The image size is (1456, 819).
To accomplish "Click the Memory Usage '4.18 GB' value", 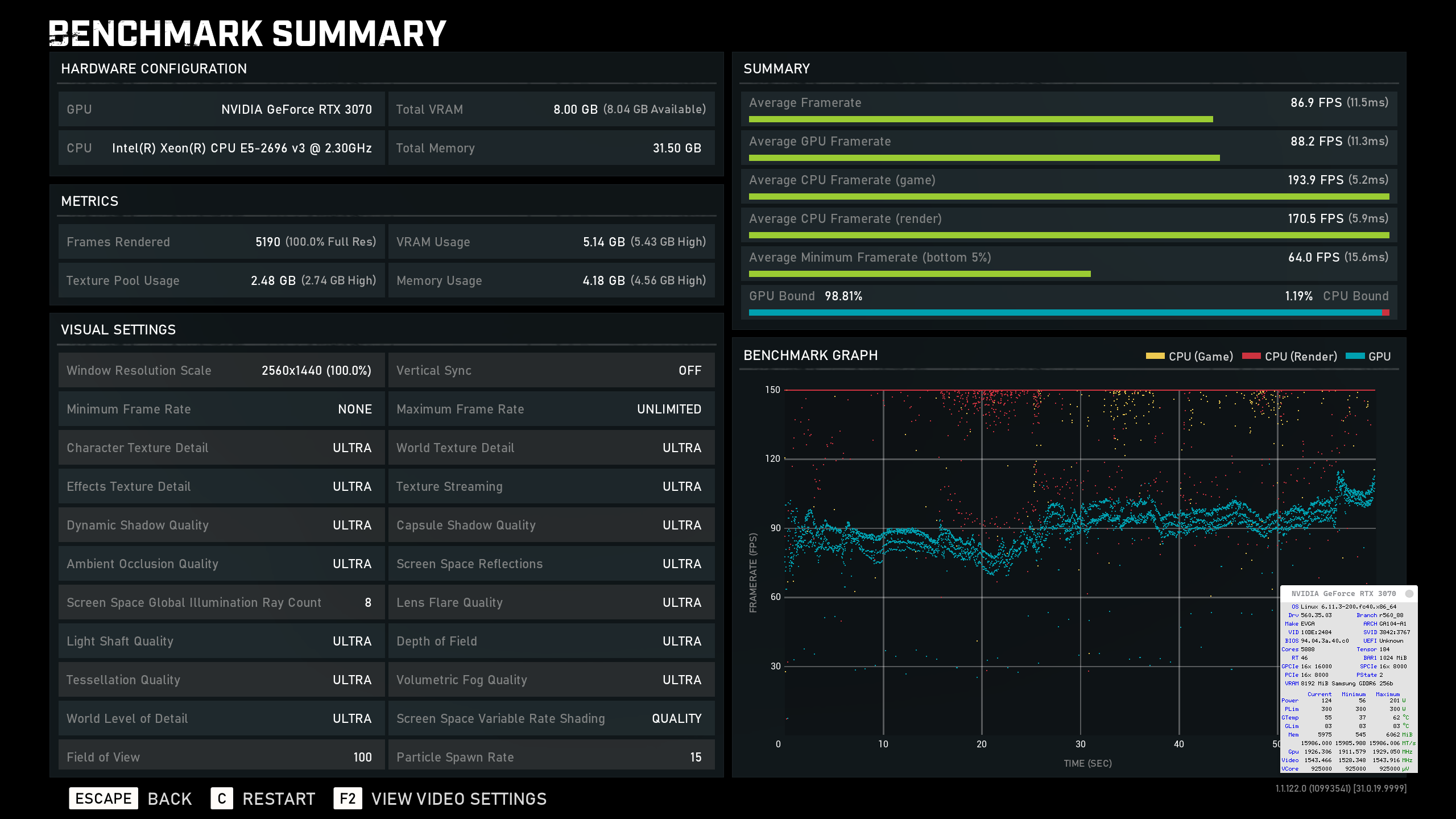I will (x=603, y=280).
